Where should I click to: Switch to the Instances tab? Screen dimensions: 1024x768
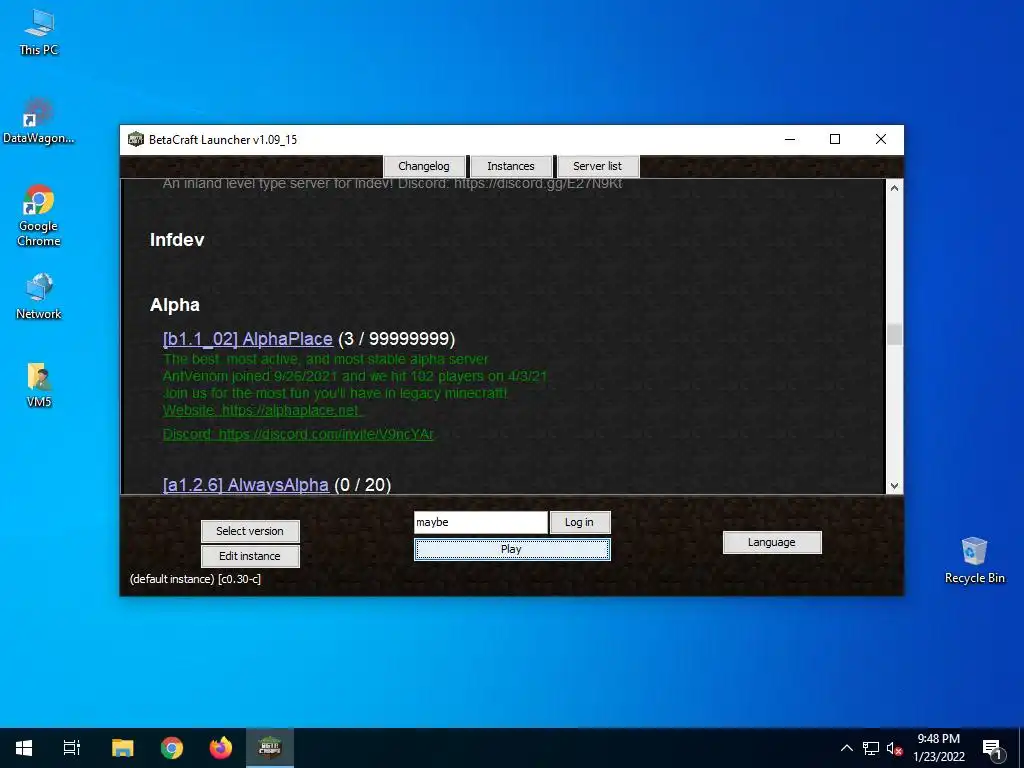point(511,166)
